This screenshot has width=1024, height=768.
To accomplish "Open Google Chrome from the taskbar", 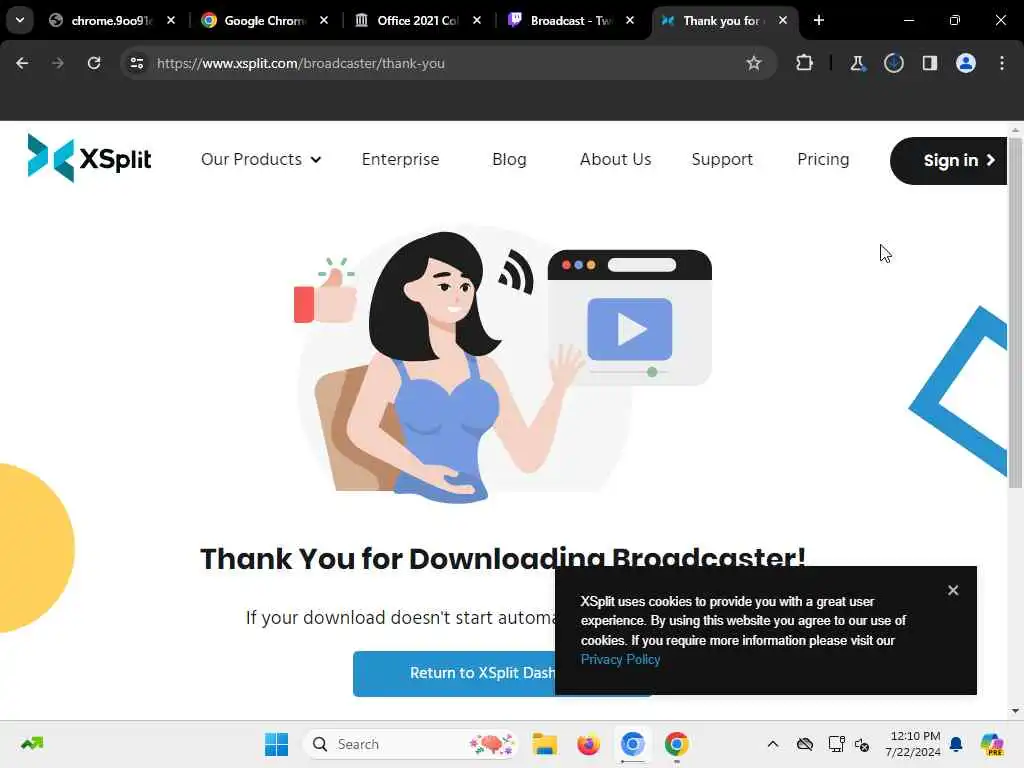I will click(677, 744).
